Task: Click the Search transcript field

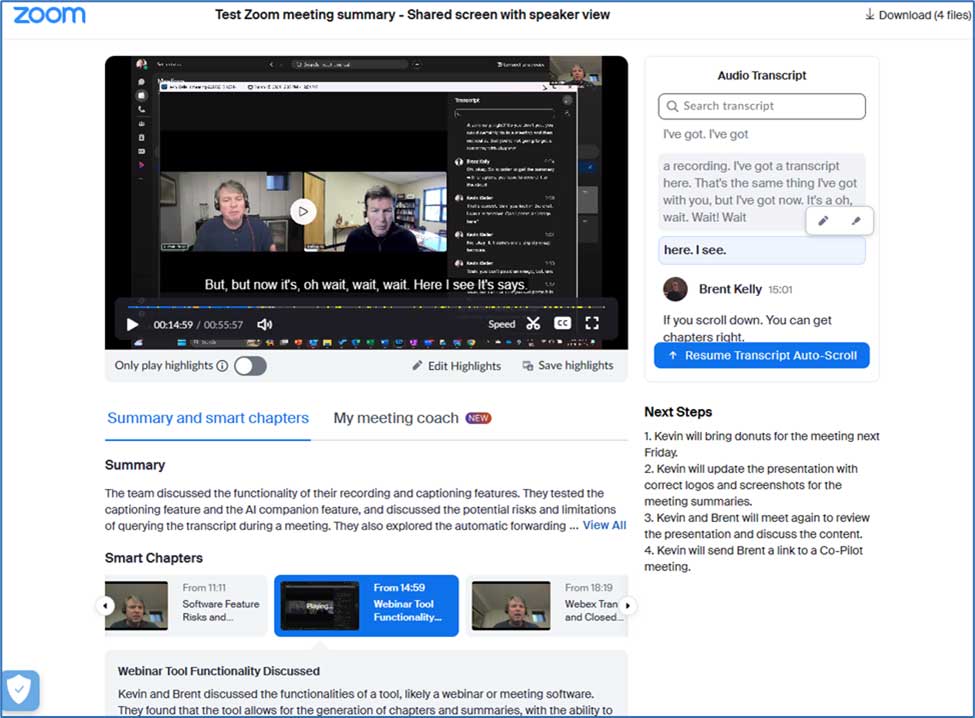Action: point(762,106)
